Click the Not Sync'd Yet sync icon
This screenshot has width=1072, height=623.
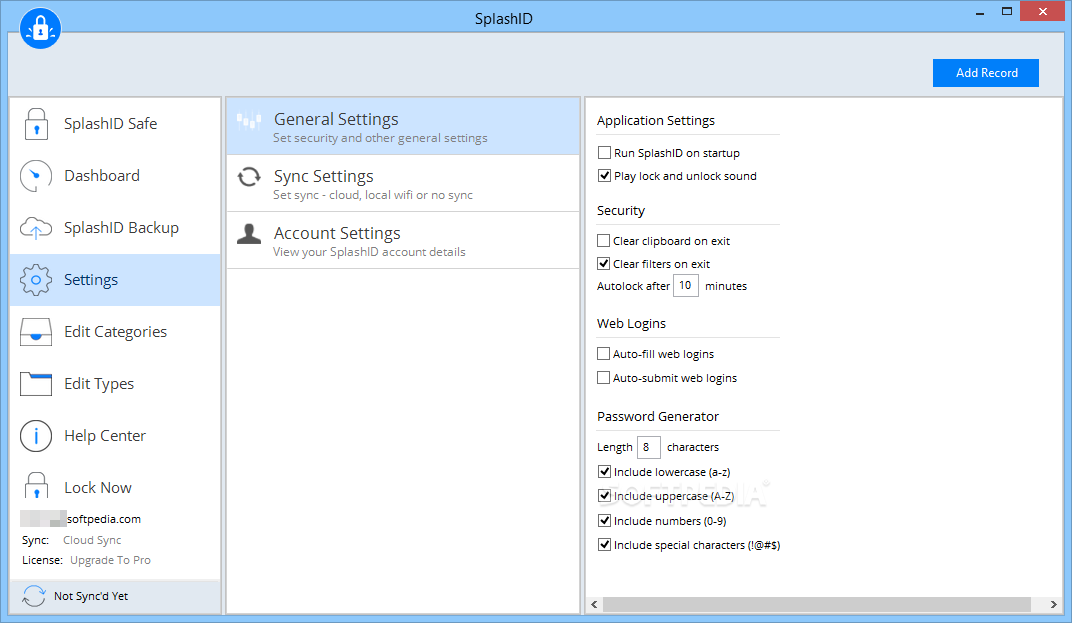click(34, 596)
